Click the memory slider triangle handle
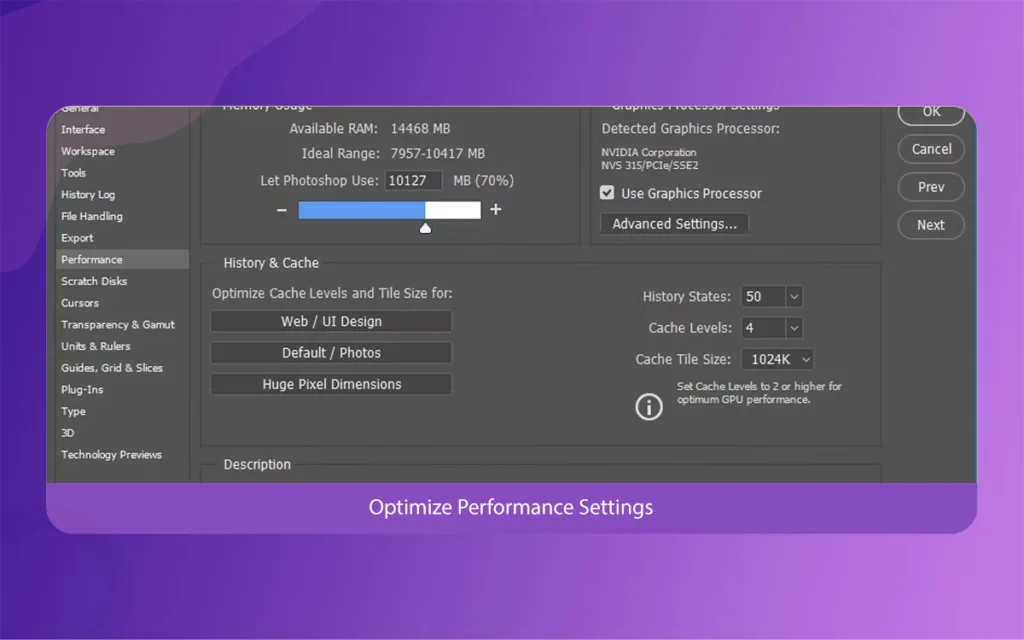 (425, 228)
